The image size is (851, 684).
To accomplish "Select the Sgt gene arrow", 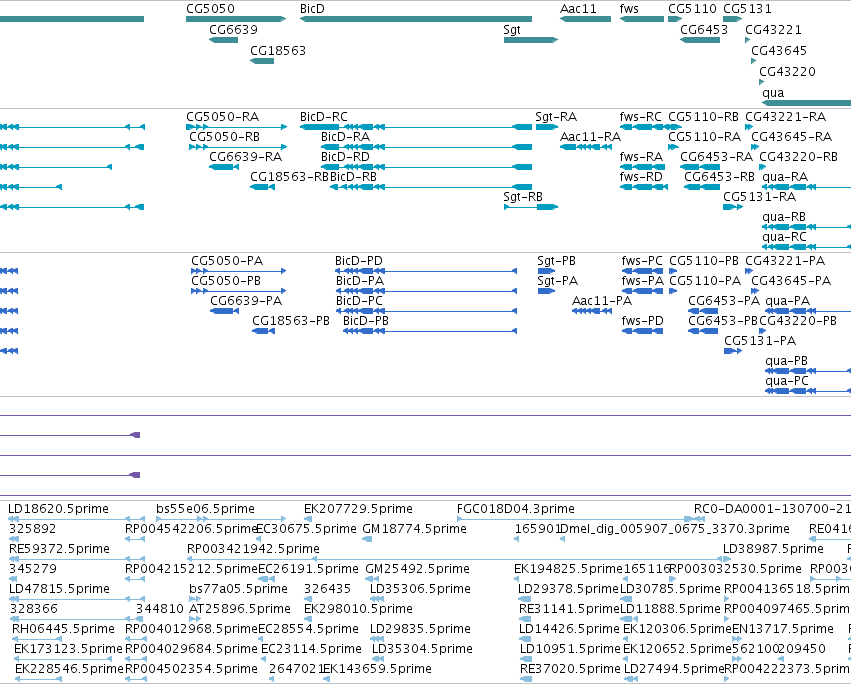I will pyautogui.click(x=531, y=40).
